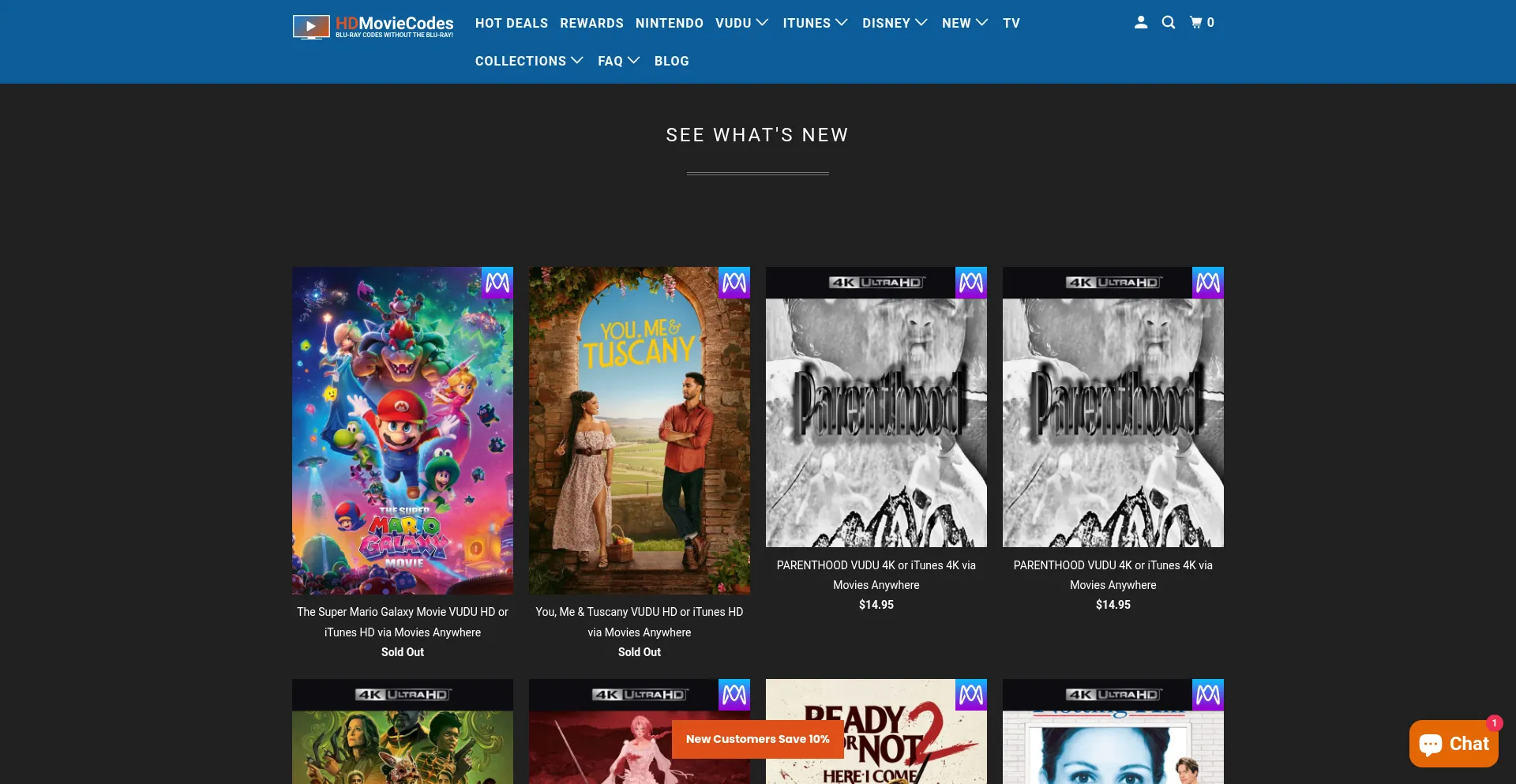Open the user account icon

pyautogui.click(x=1141, y=23)
